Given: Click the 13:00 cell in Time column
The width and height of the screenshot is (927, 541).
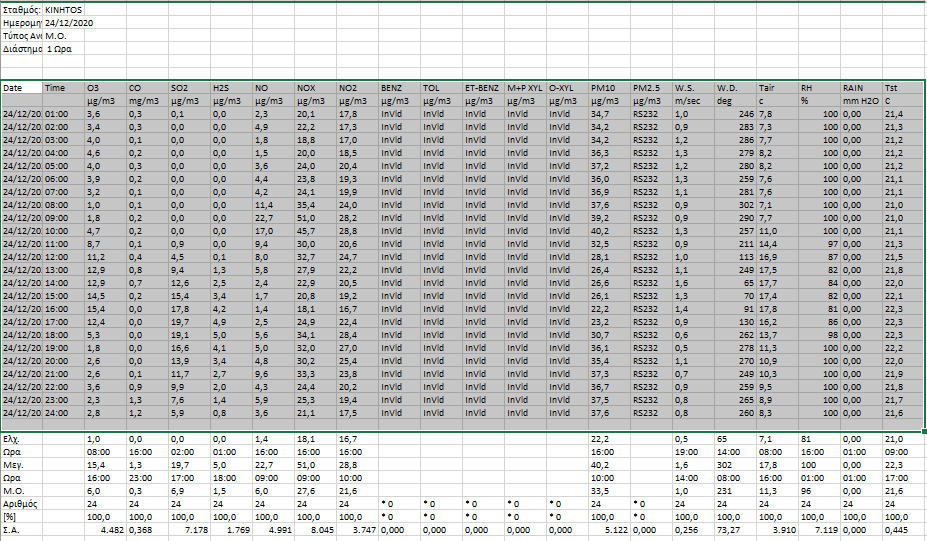Looking at the screenshot, I should tap(63, 269).
